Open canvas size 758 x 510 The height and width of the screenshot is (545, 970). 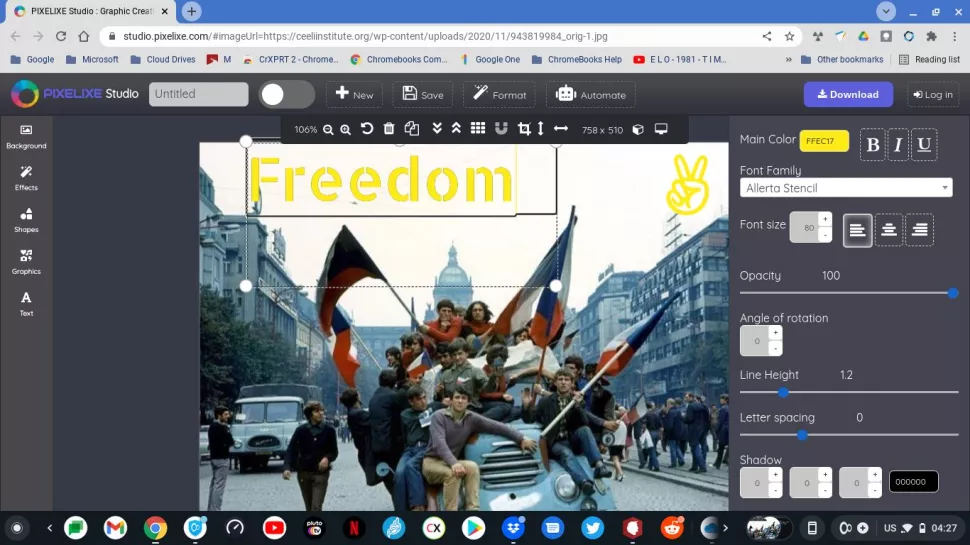[x=602, y=130]
